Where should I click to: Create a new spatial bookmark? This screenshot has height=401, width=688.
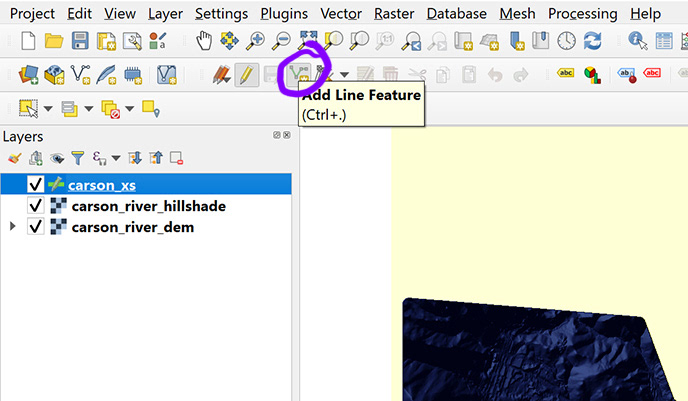[x=515, y=41]
